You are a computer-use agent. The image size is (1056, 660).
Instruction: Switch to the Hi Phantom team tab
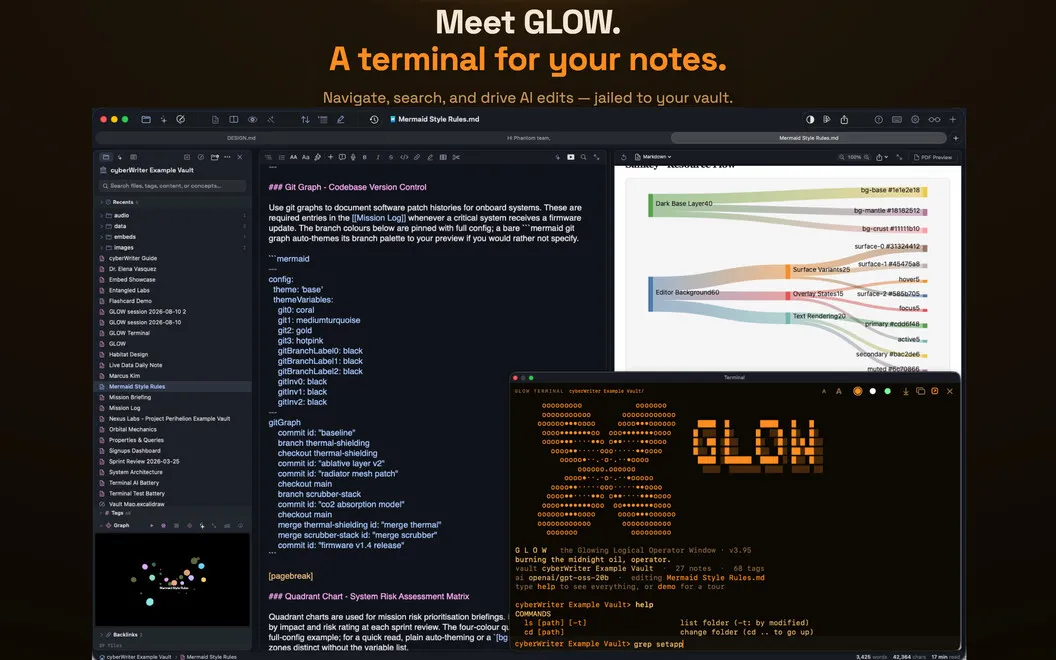tap(529, 138)
